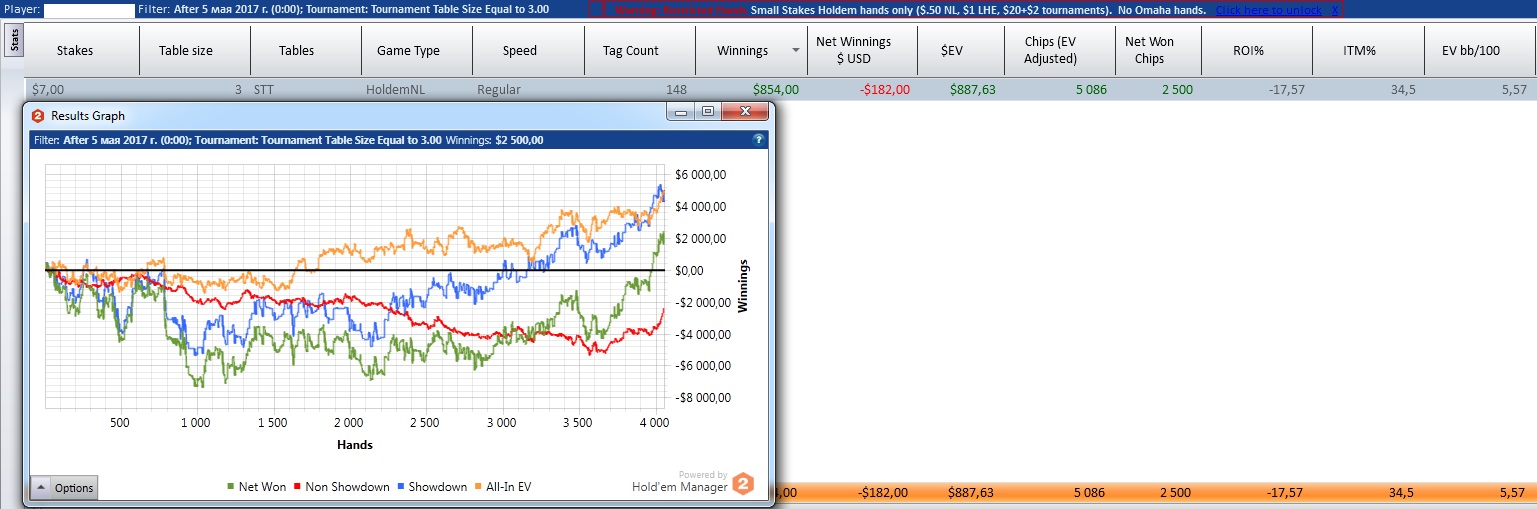The height and width of the screenshot is (509, 1537).
Task: Toggle the Showdown line in legend
Action: (431, 487)
